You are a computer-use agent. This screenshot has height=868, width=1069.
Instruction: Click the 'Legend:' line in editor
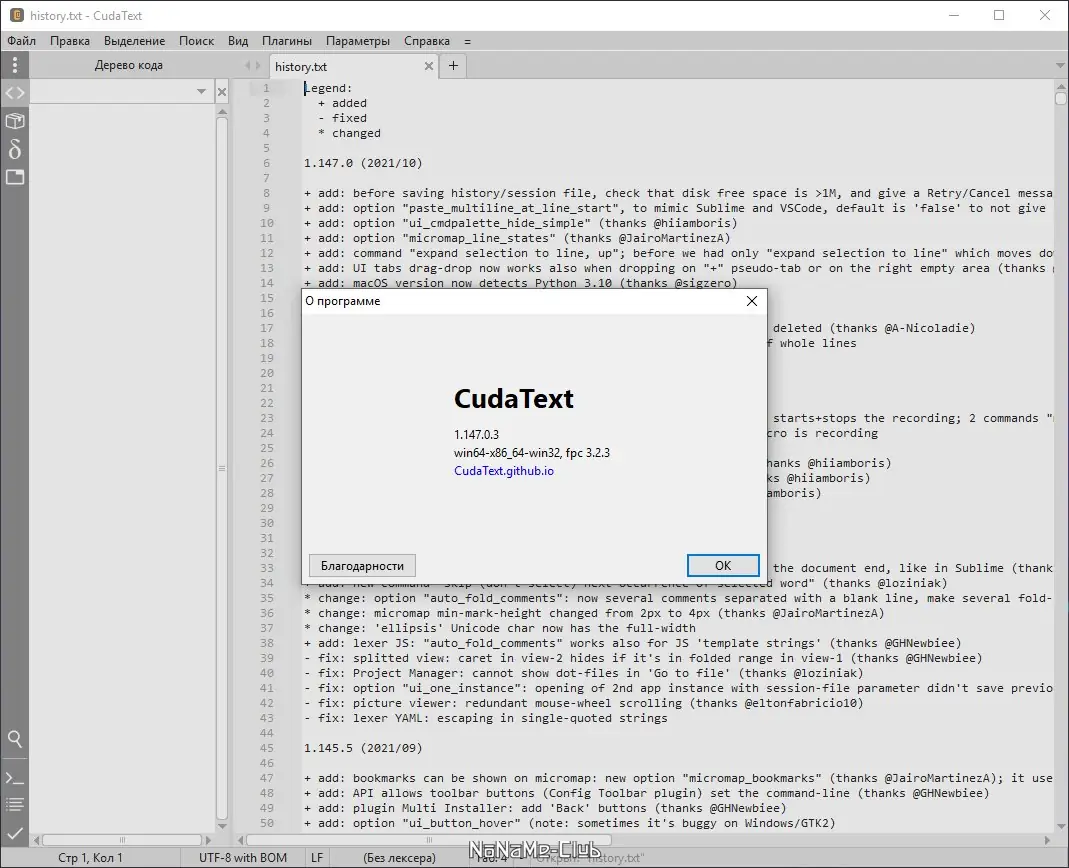[328, 89]
